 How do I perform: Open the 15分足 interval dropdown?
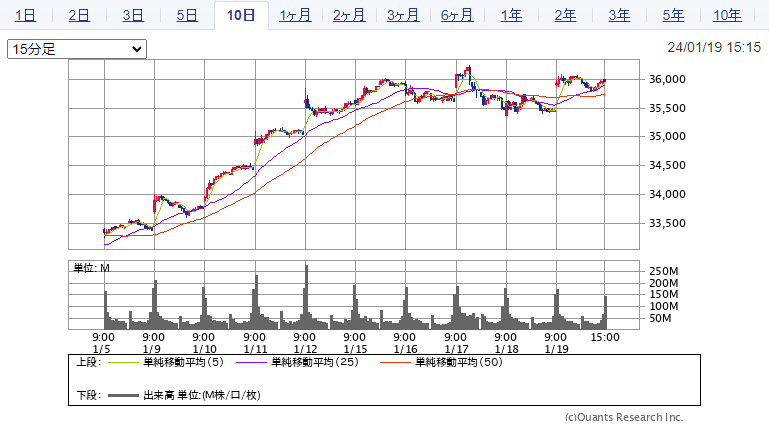pyautogui.click(x=77, y=49)
